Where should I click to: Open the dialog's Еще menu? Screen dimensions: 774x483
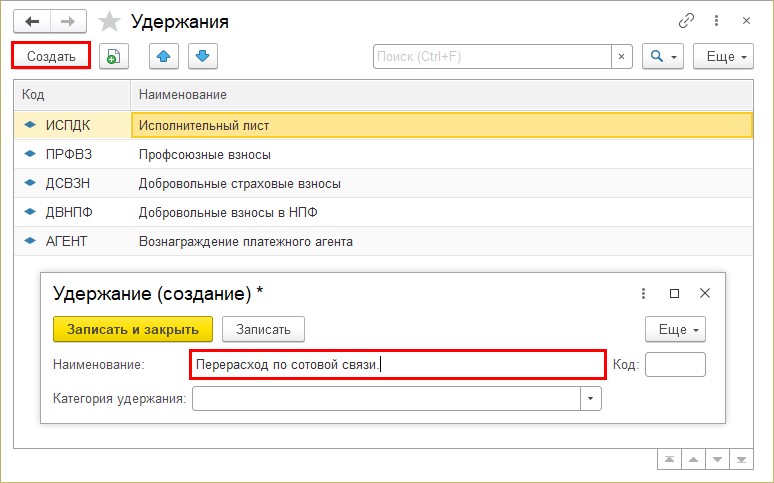point(675,329)
